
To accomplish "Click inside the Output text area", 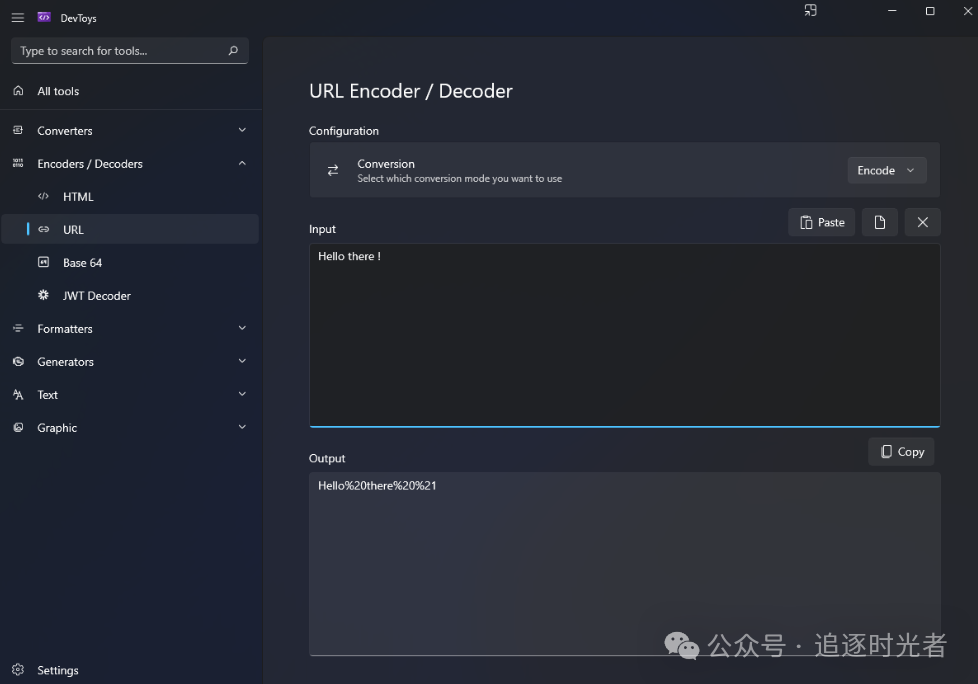I will [x=624, y=564].
